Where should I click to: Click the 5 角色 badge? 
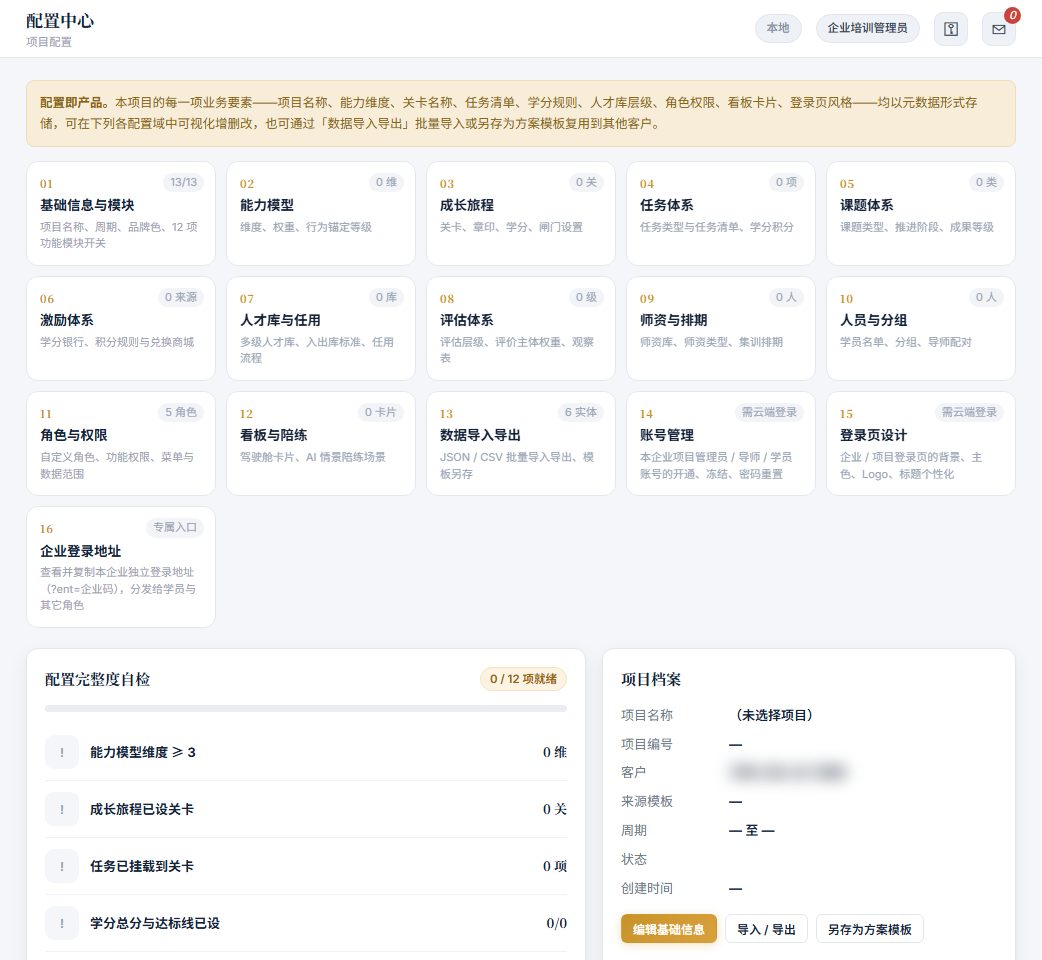pyautogui.click(x=181, y=412)
